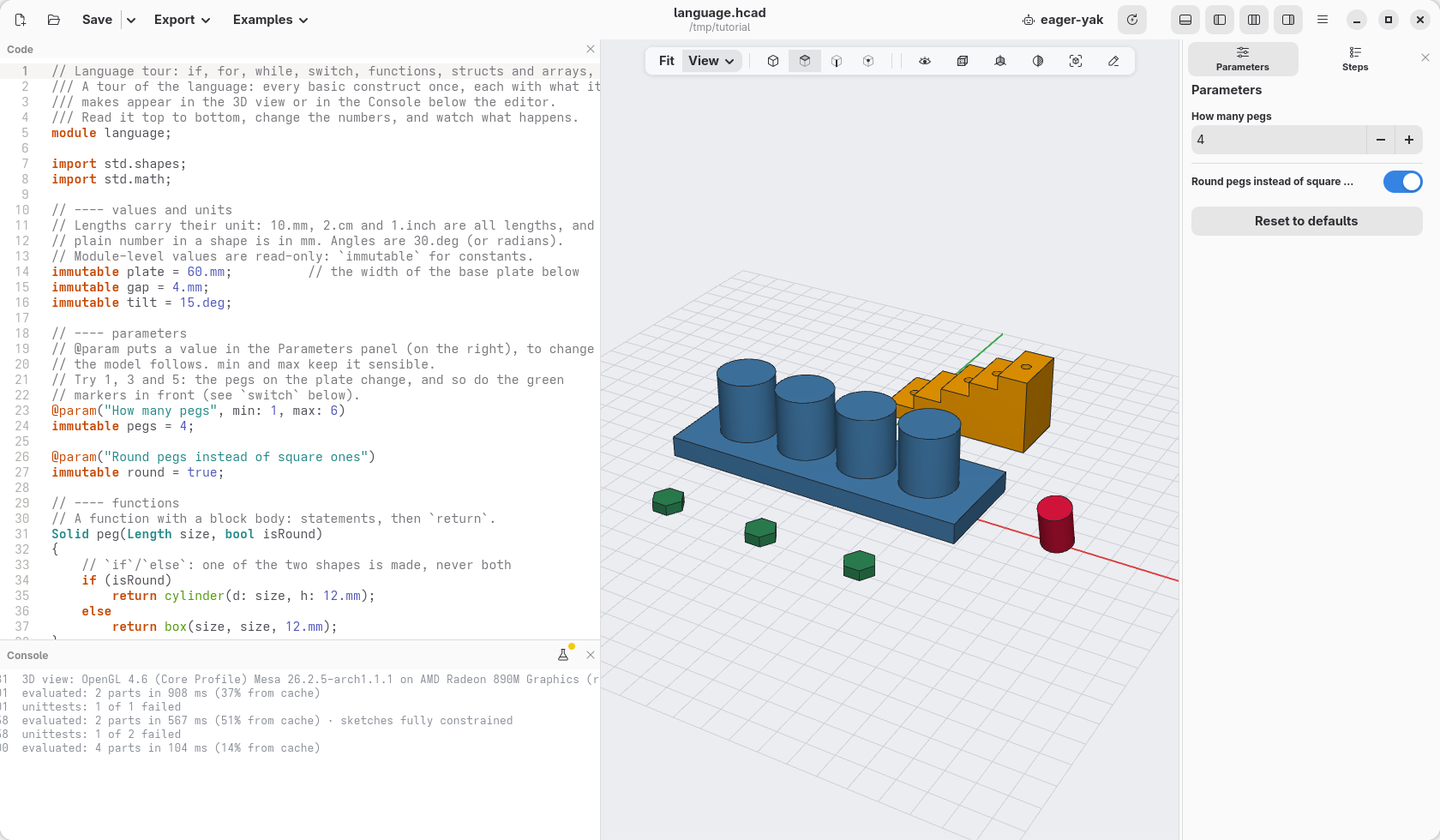The image size is (1440, 840).
Task: Select the first cube view icon
Action: (773, 61)
